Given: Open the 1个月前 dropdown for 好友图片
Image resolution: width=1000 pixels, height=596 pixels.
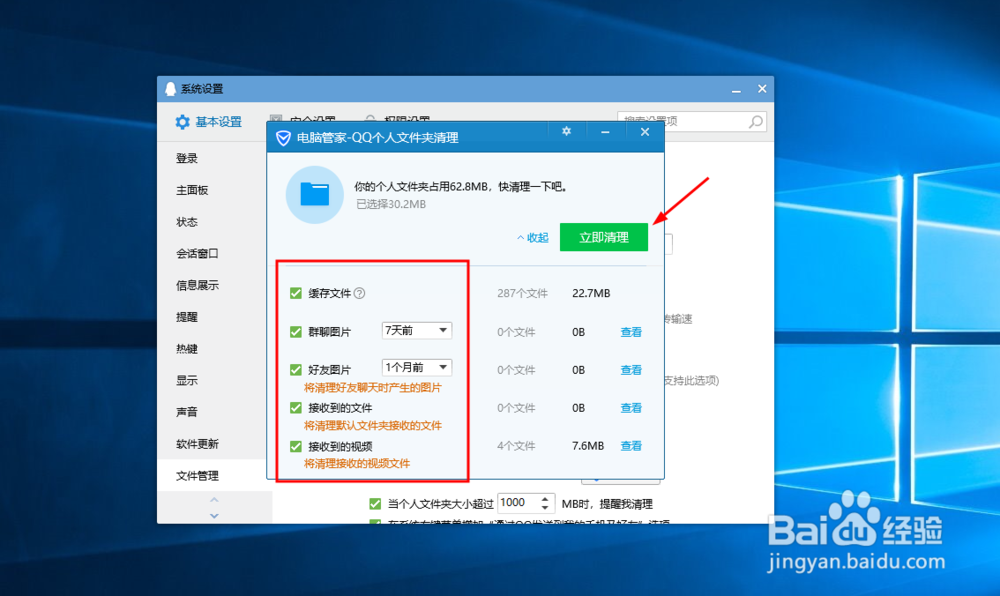Looking at the screenshot, I should click(x=416, y=367).
